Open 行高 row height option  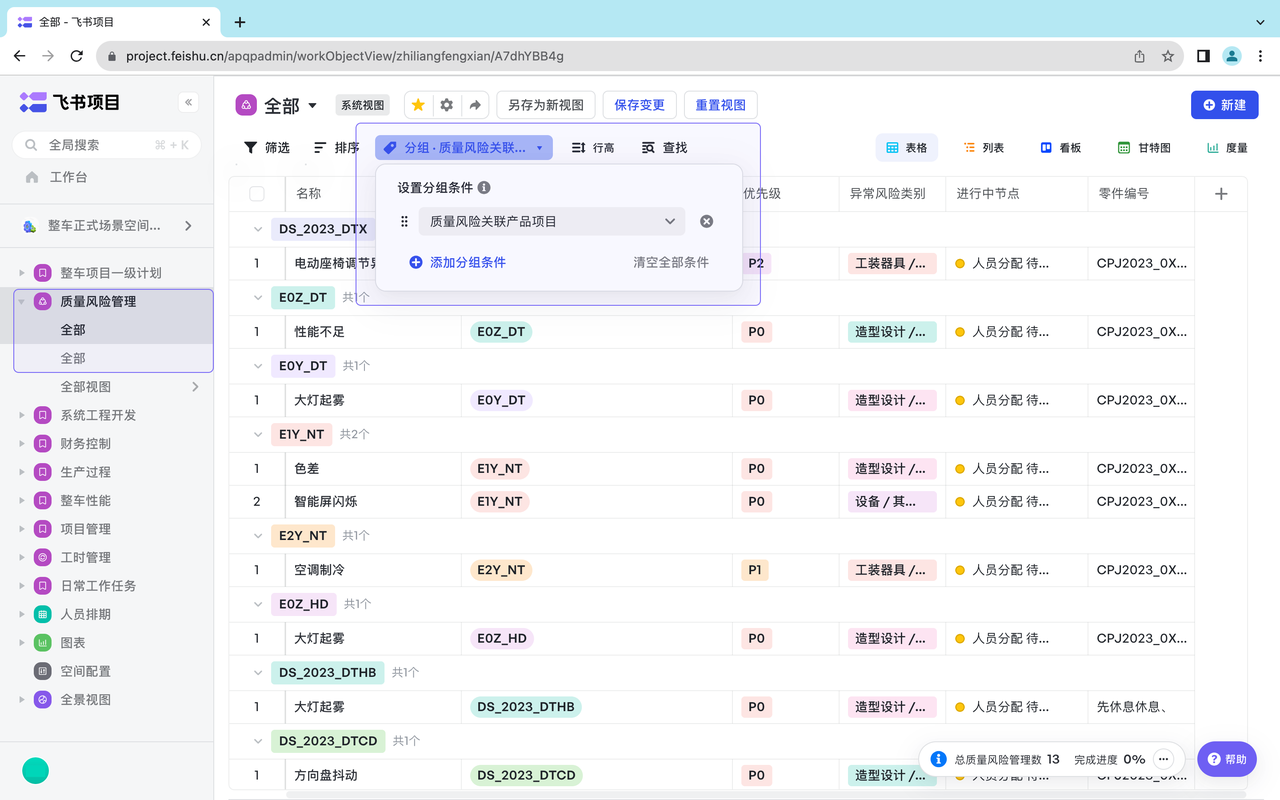click(593, 148)
